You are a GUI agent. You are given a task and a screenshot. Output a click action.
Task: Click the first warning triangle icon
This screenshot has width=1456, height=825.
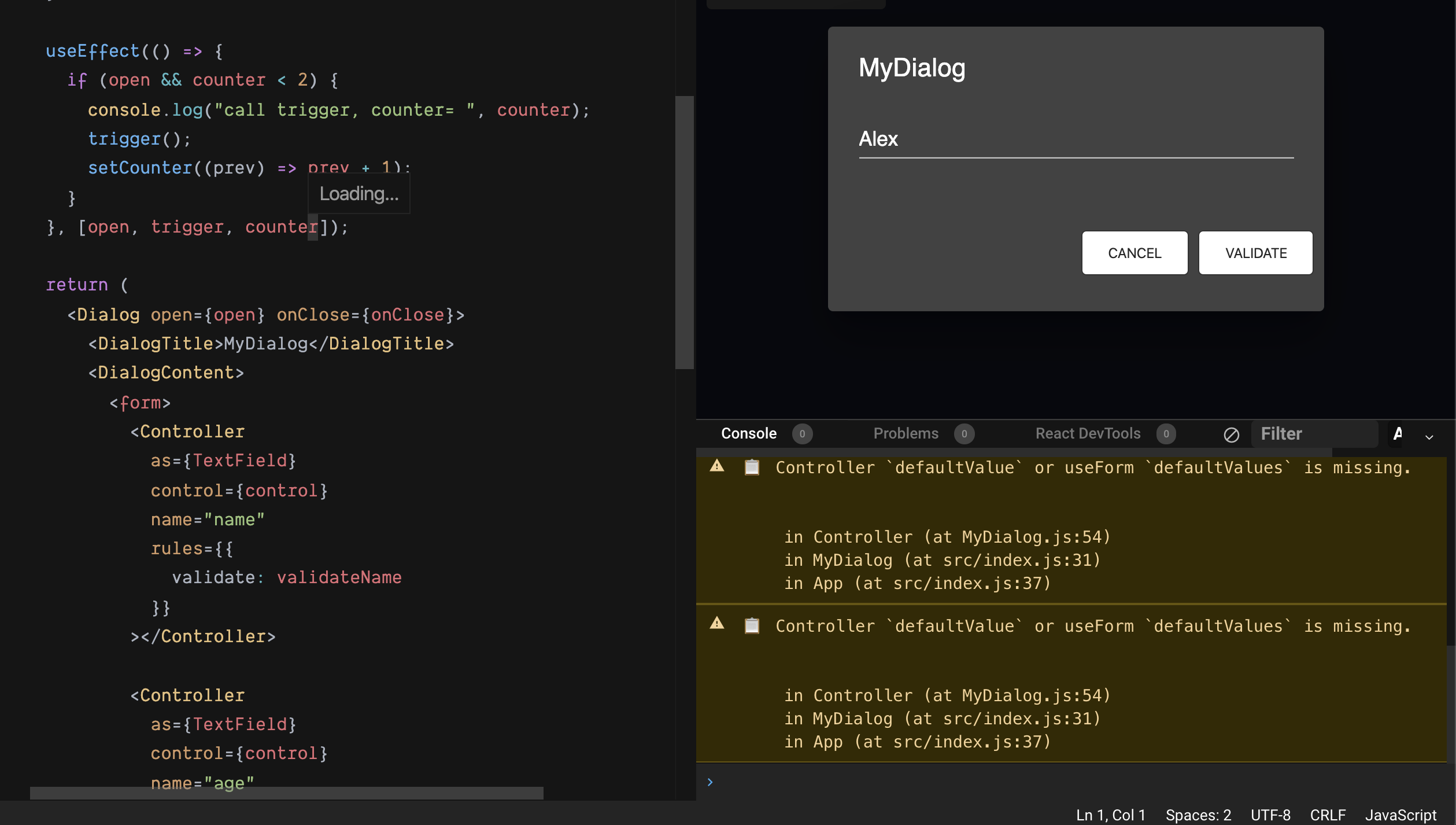[717, 466]
